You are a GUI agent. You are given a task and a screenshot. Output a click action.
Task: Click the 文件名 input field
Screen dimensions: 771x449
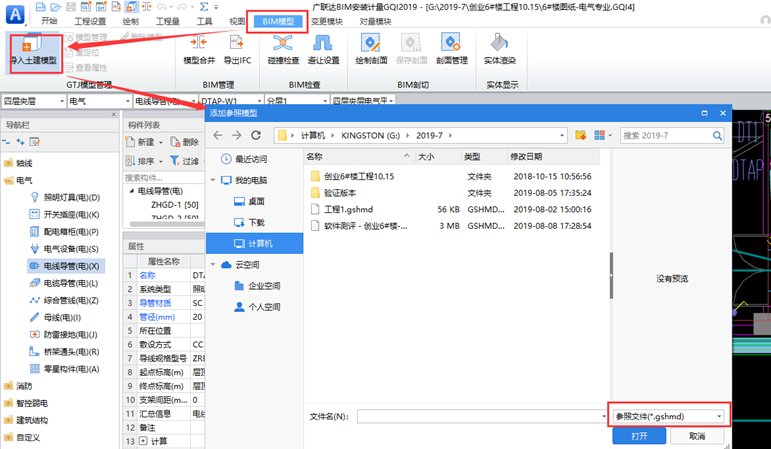pyautogui.click(x=480, y=415)
